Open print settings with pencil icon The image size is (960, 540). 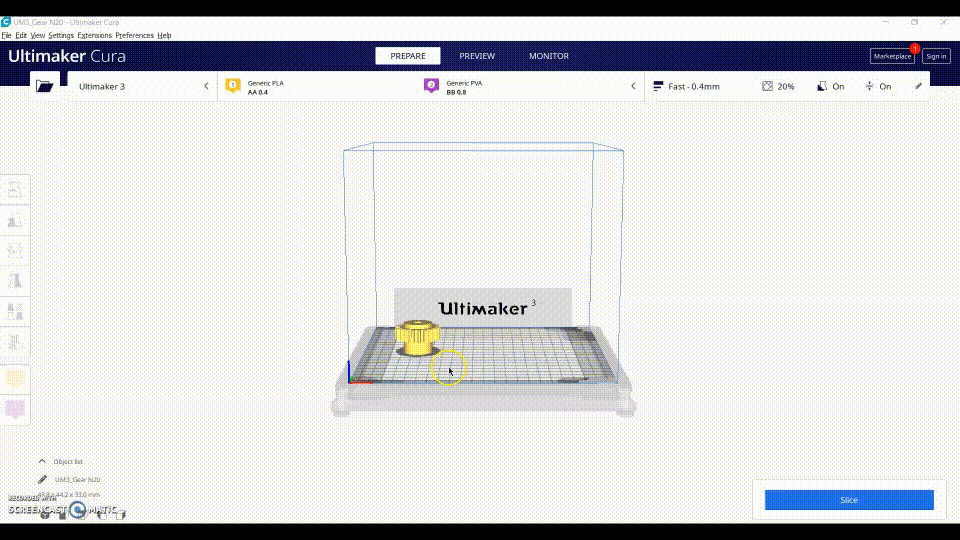click(x=918, y=86)
